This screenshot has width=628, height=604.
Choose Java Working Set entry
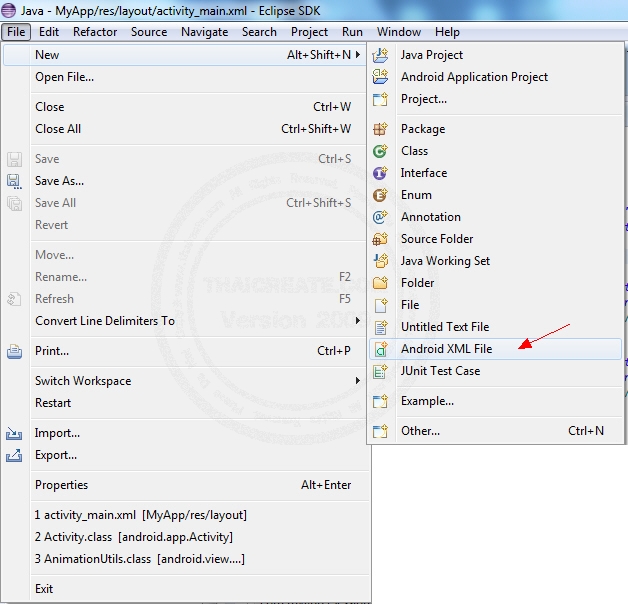point(495,261)
